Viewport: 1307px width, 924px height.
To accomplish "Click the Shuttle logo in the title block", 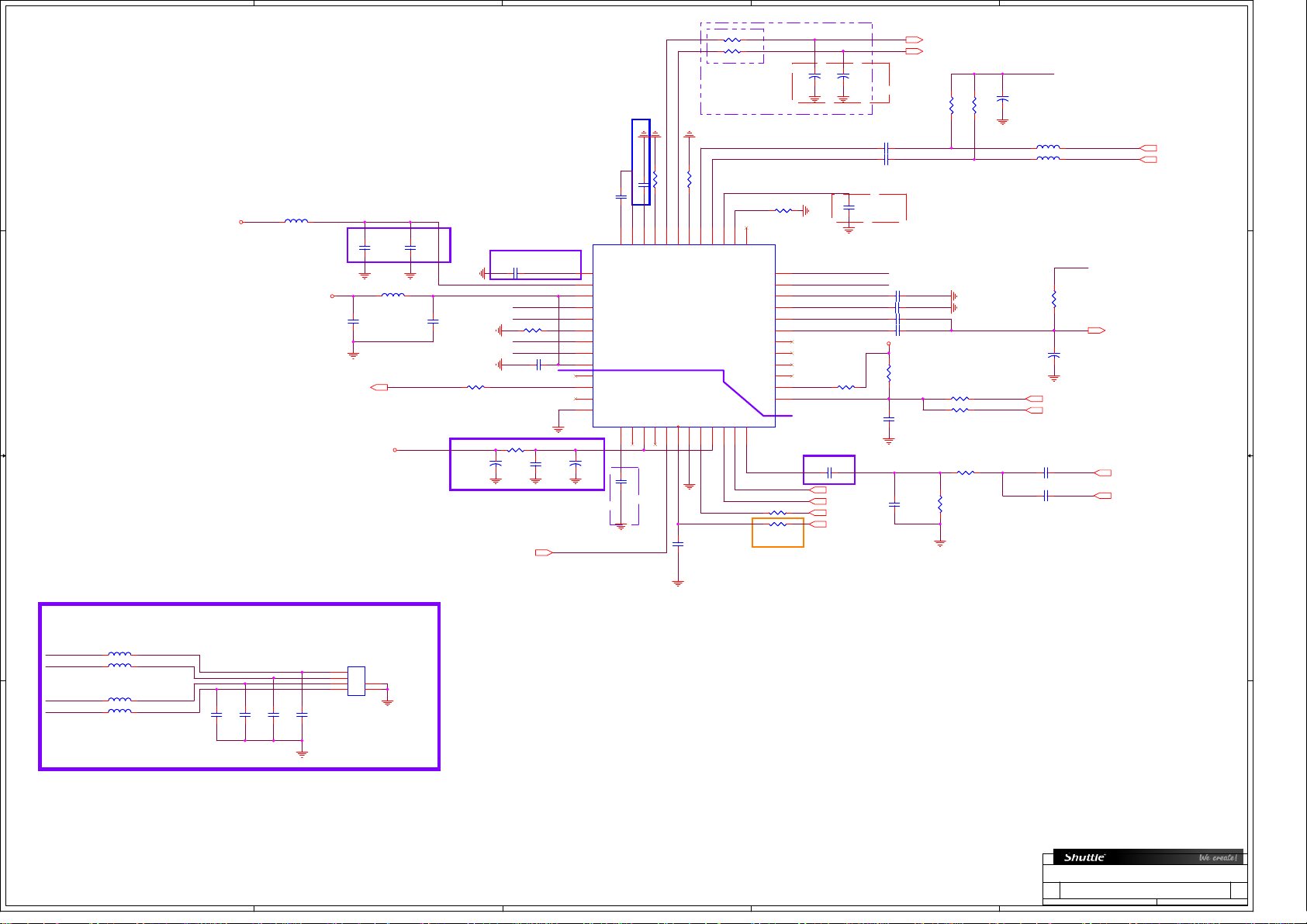I will pos(1084,857).
